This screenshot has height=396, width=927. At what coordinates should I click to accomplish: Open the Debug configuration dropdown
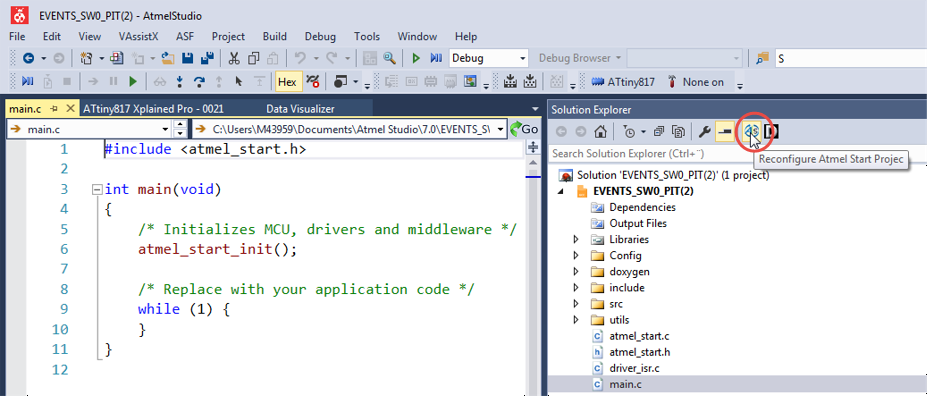[523, 58]
